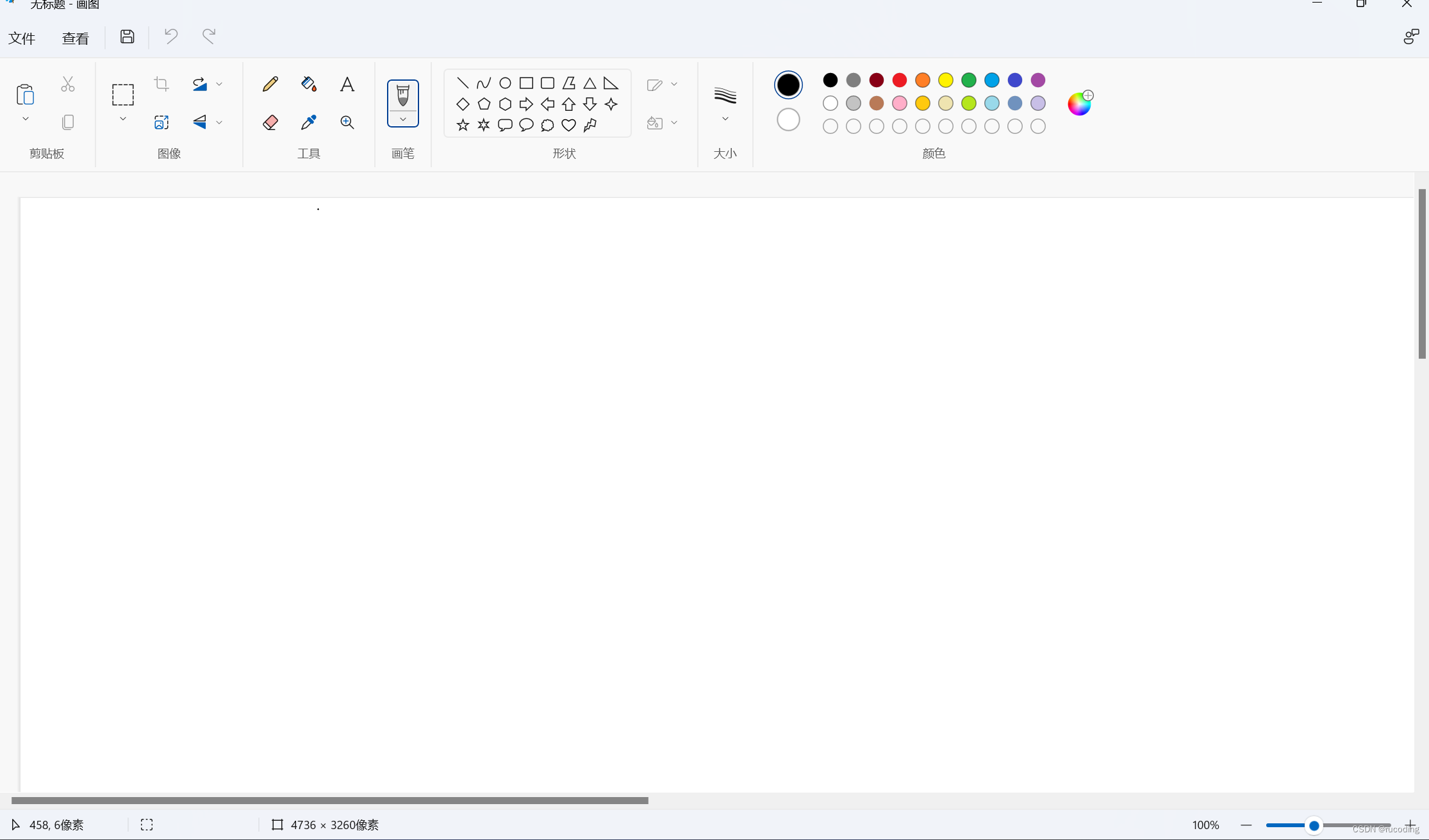Click the horizontal scrollbar thumb
This screenshot has height=840, width=1429.
pos(330,800)
